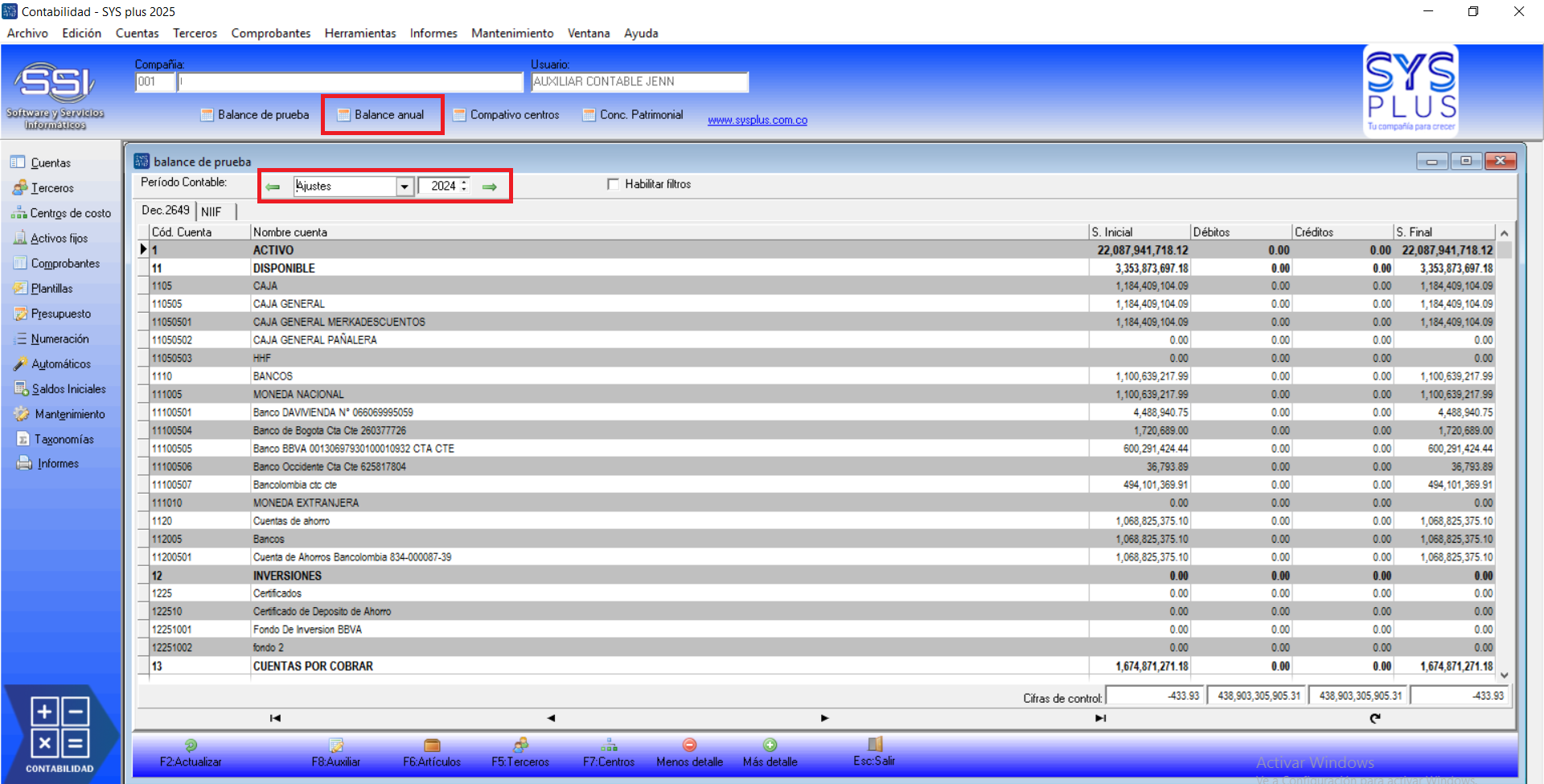Click the table scroll down arrow
This screenshot has width=1544, height=784.
[x=1504, y=675]
